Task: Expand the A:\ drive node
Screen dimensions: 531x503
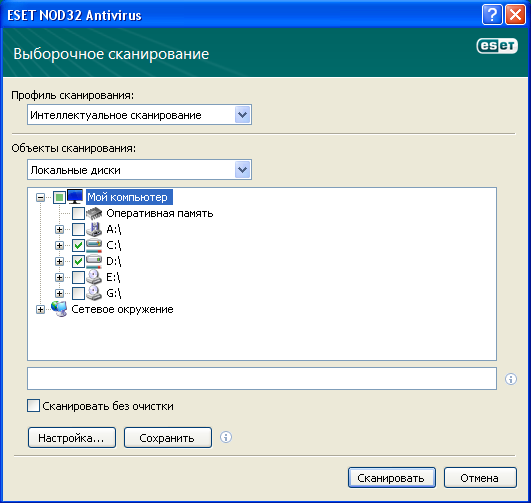Action: (59, 229)
